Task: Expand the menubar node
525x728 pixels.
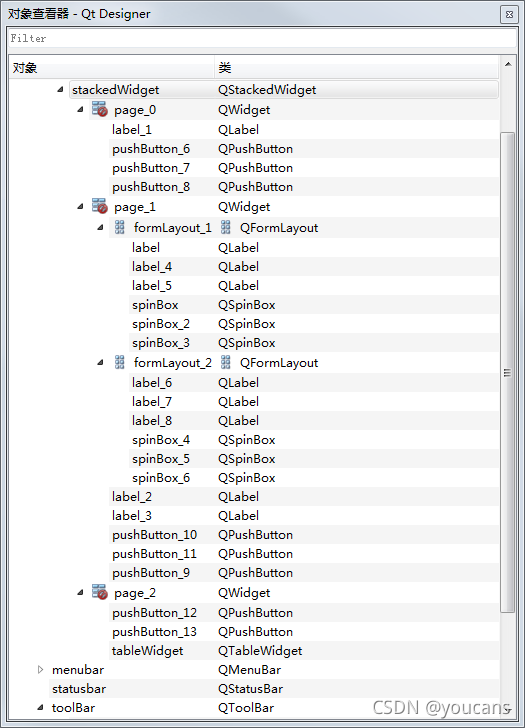Action: coord(40,670)
